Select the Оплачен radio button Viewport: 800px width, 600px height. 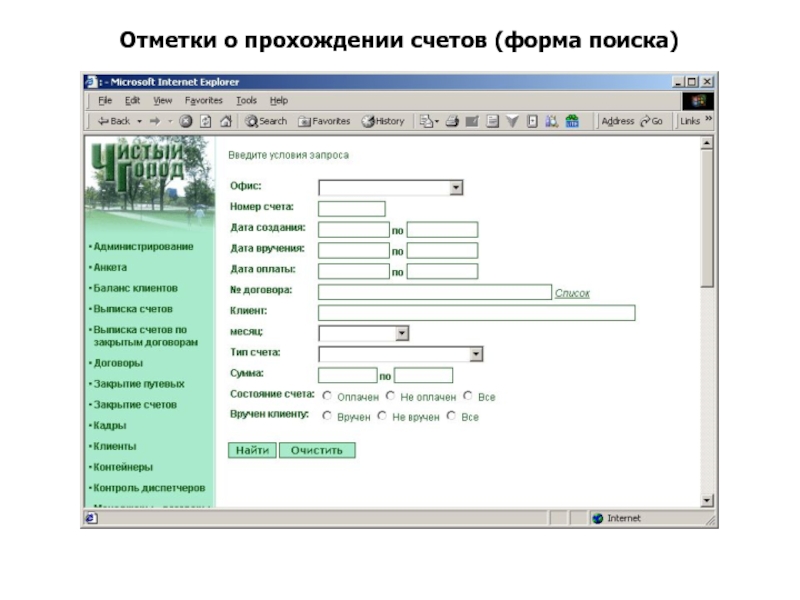327,396
